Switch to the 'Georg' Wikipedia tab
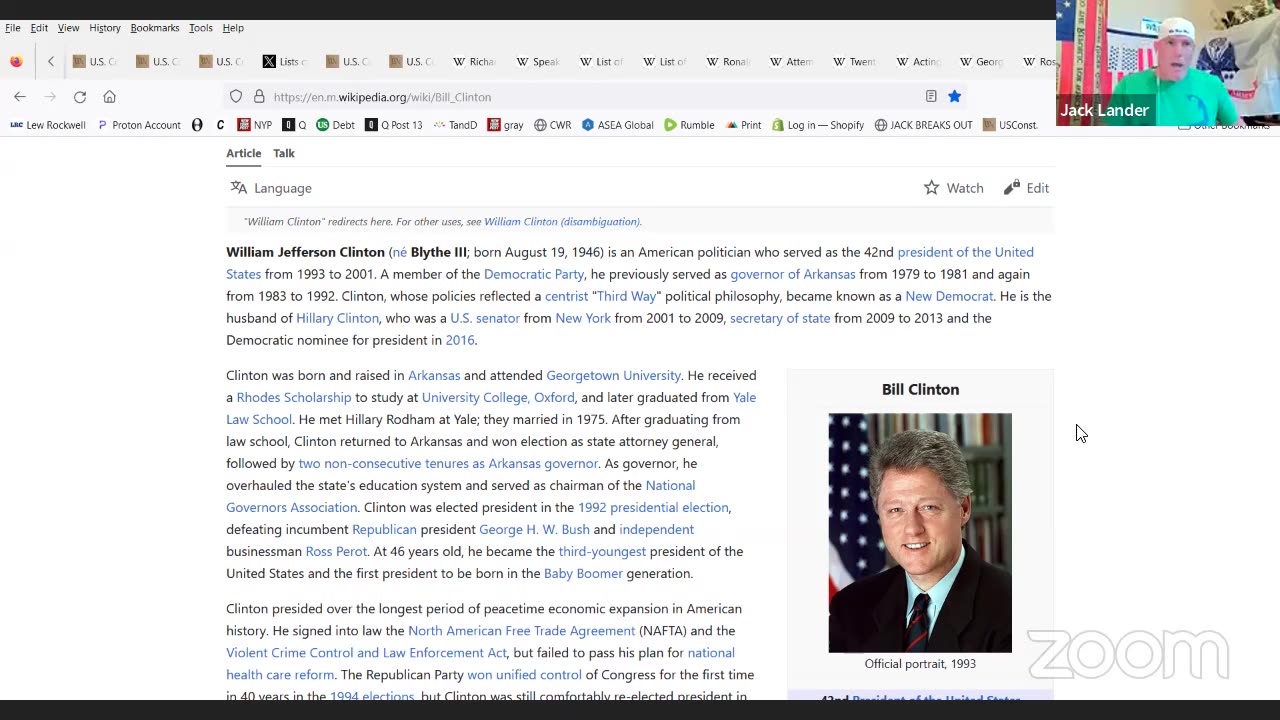This screenshot has height=720, width=1280. (981, 61)
